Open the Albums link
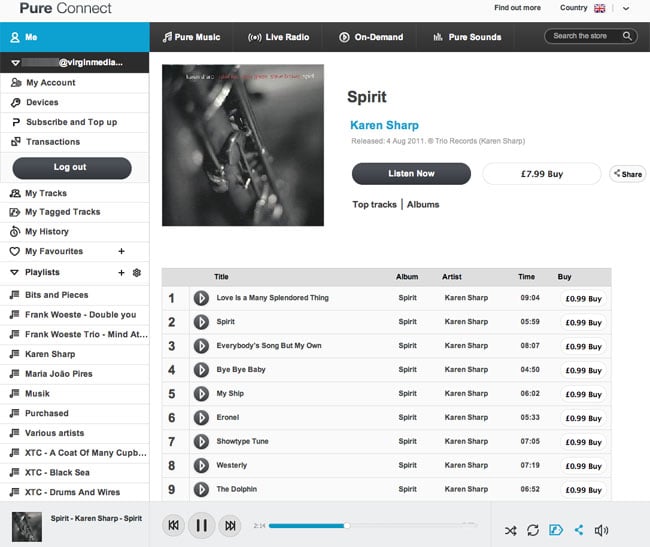Image resolution: width=650 pixels, height=547 pixels. [423, 204]
